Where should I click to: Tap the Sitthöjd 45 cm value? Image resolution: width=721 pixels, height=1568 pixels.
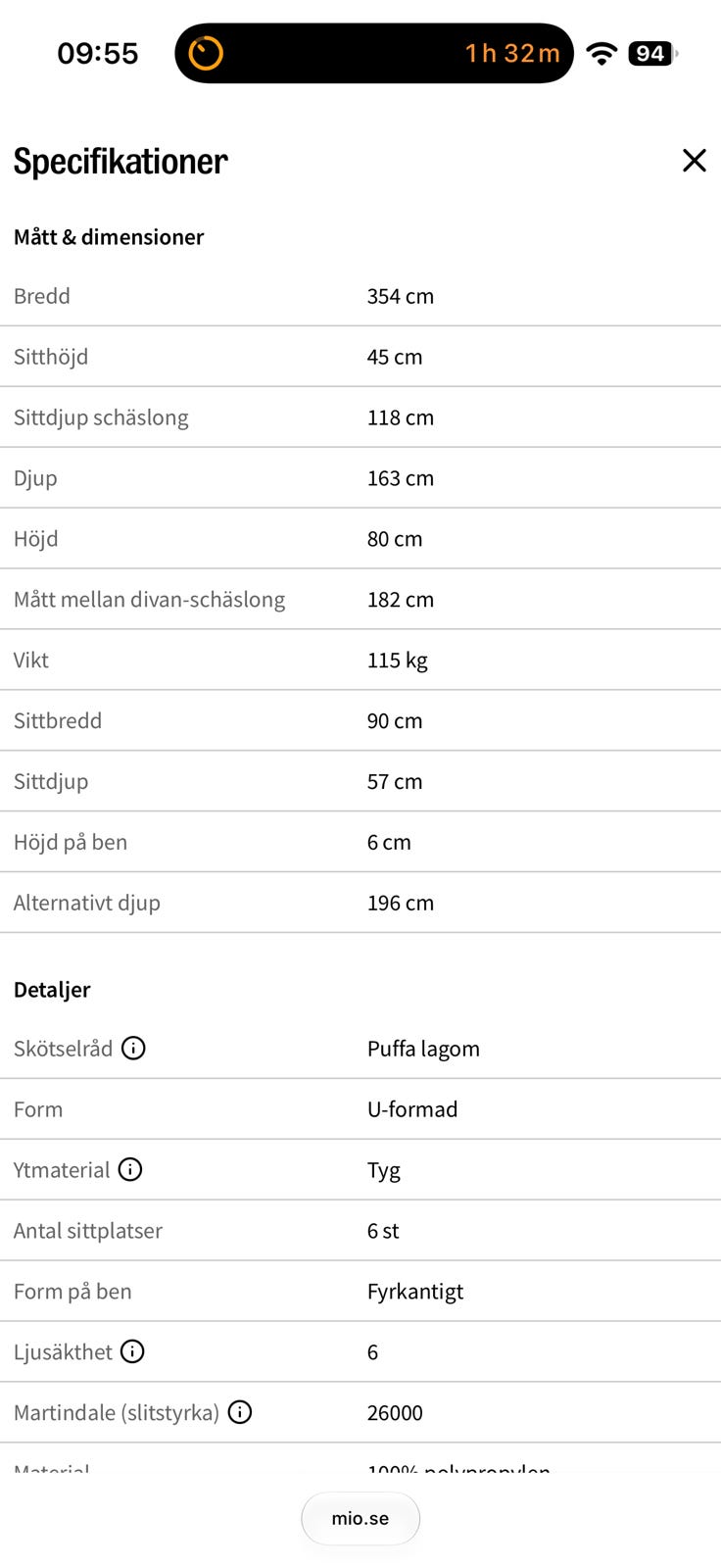[395, 357]
